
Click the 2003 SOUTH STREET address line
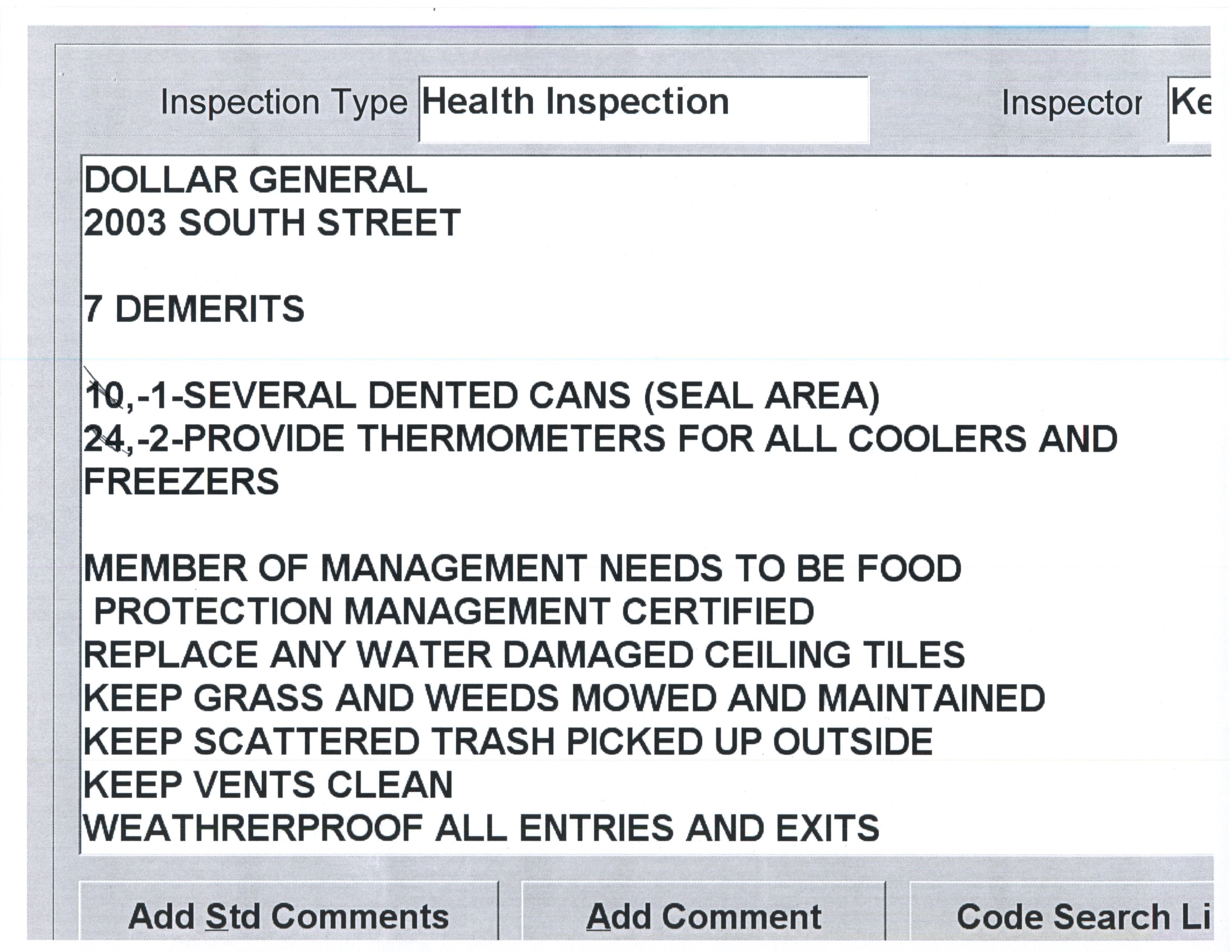(x=272, y=223)
